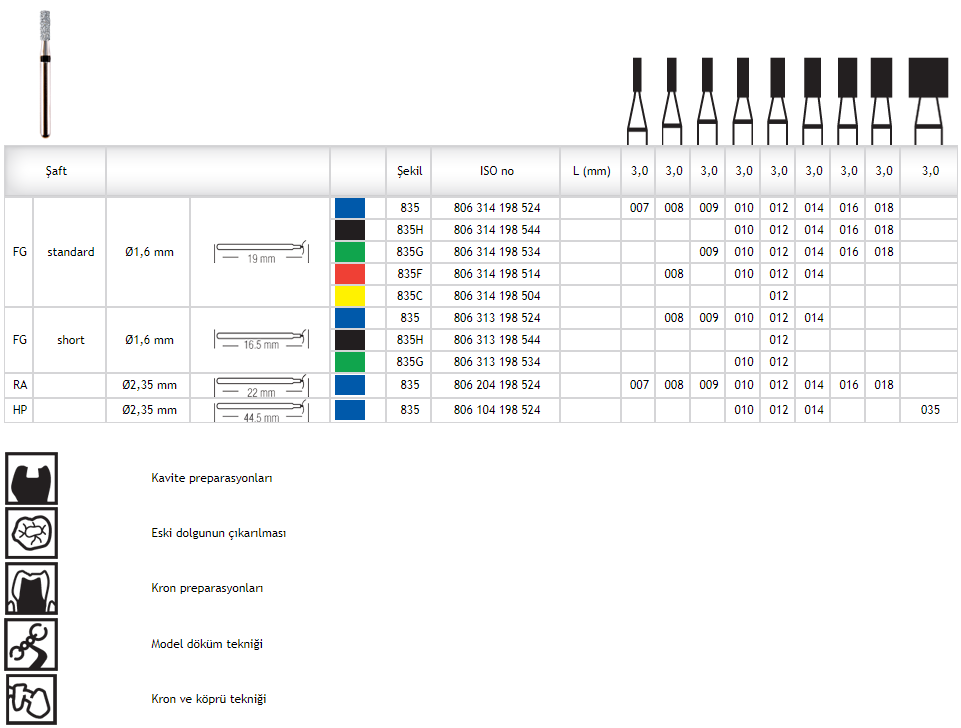Click the Model döküm tekniği icon
The height and width of the screenshot is (728, 961).
(x=31, y=644)
